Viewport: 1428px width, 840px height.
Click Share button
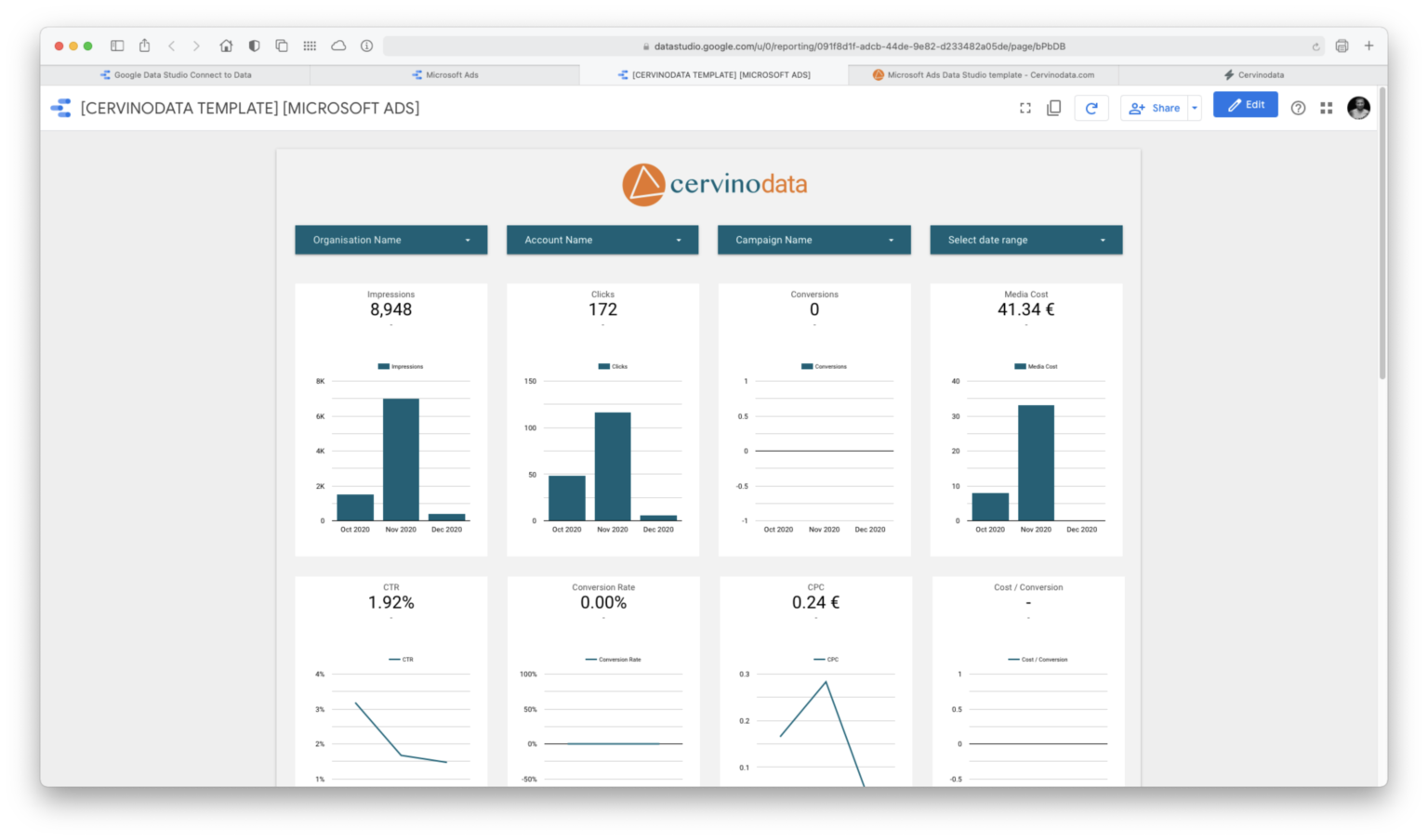1154,108
